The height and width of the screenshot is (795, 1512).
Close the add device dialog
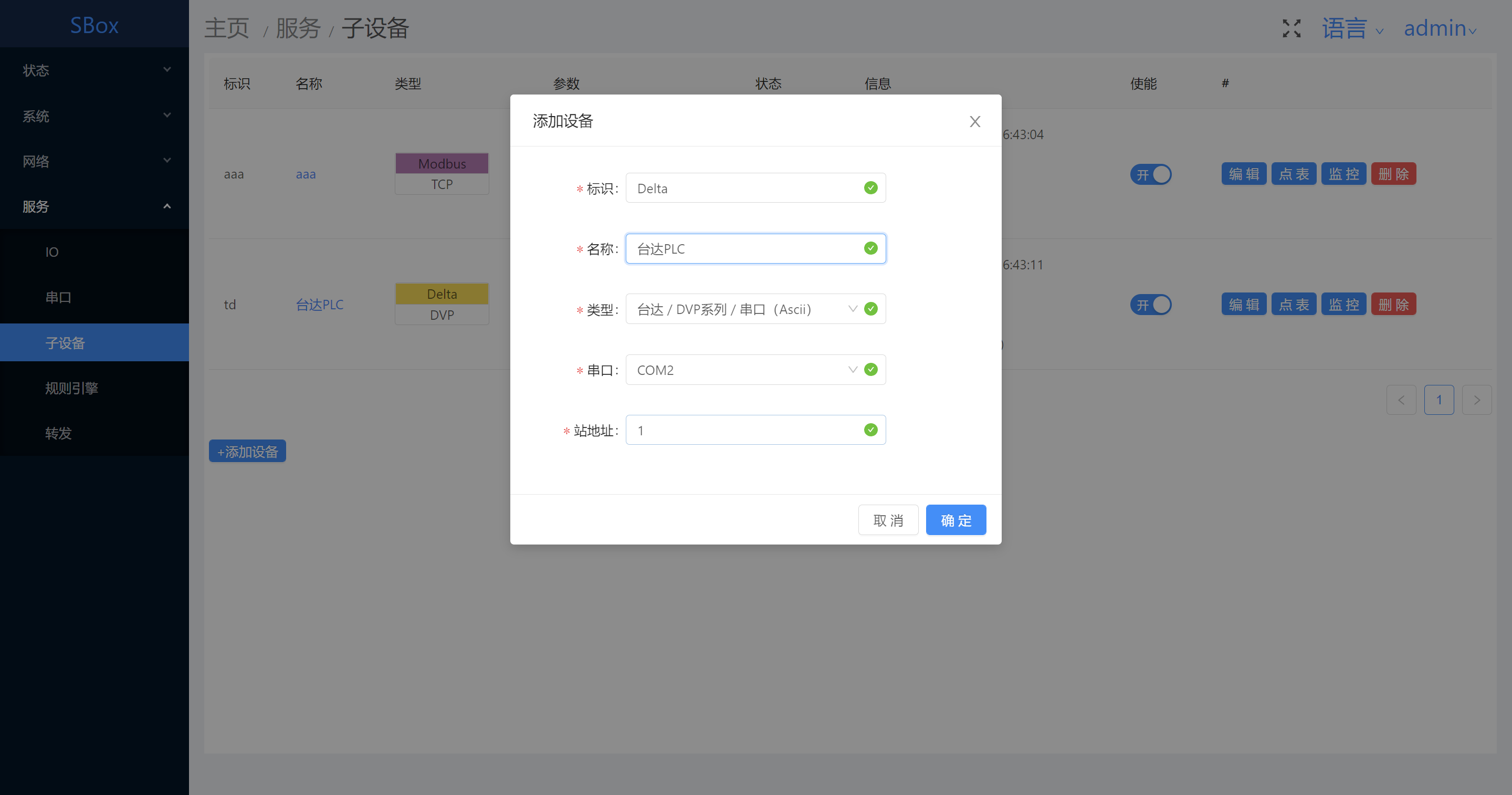974,121
